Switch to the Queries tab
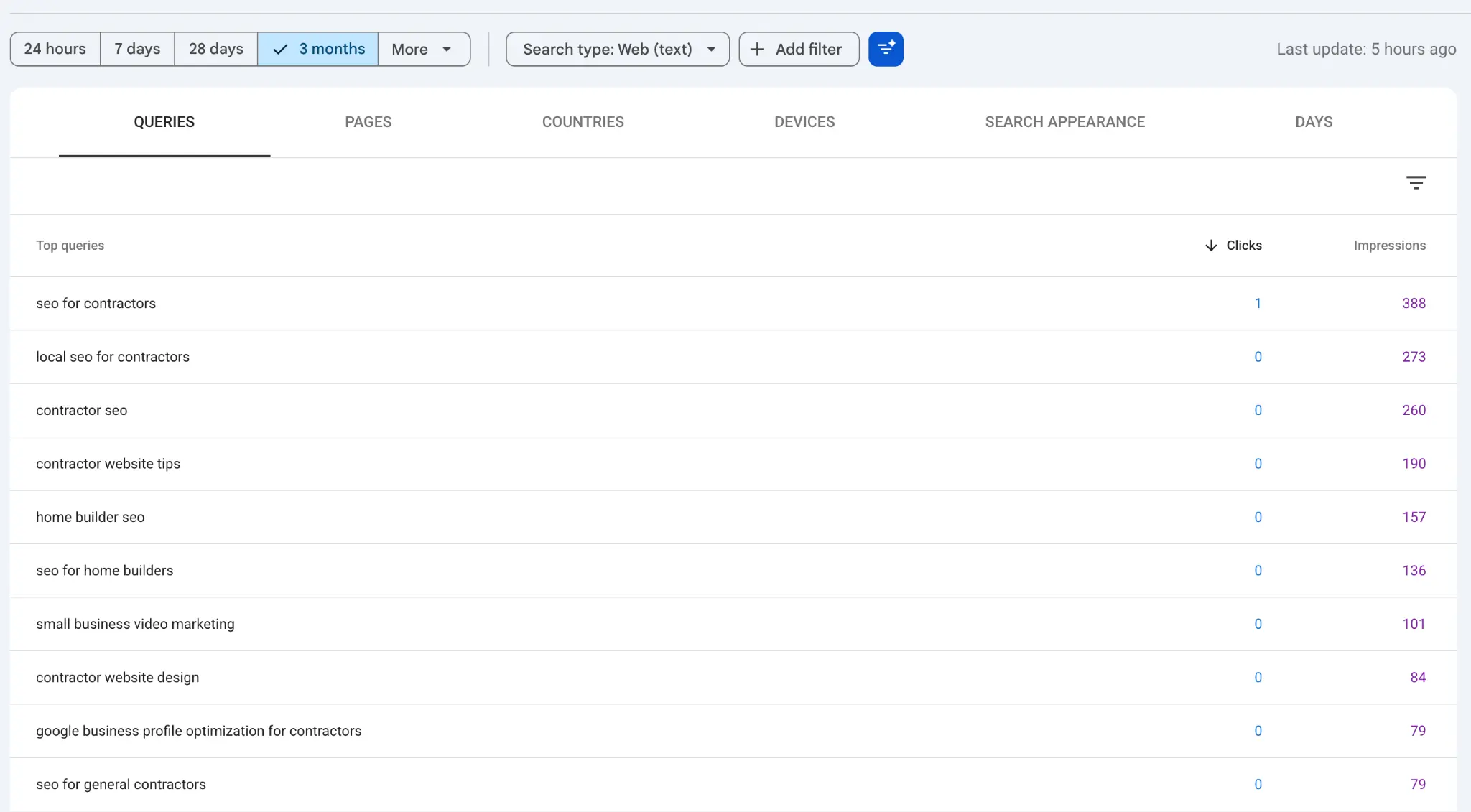This screenshot has width=1471, height=812. click(x=164, y=122)
